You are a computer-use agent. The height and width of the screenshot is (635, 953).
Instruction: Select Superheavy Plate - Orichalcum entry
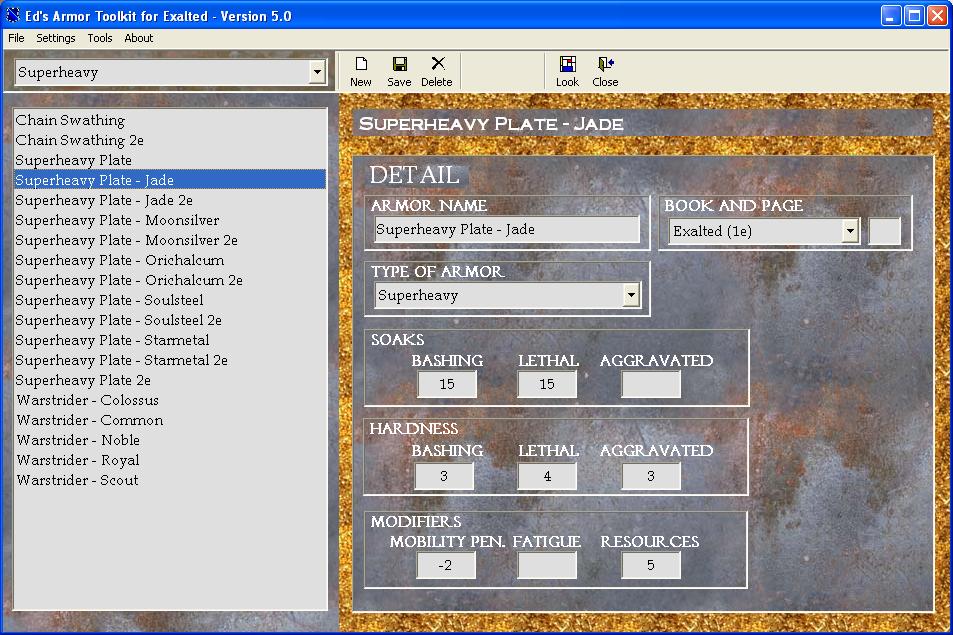tap(170, 260)
